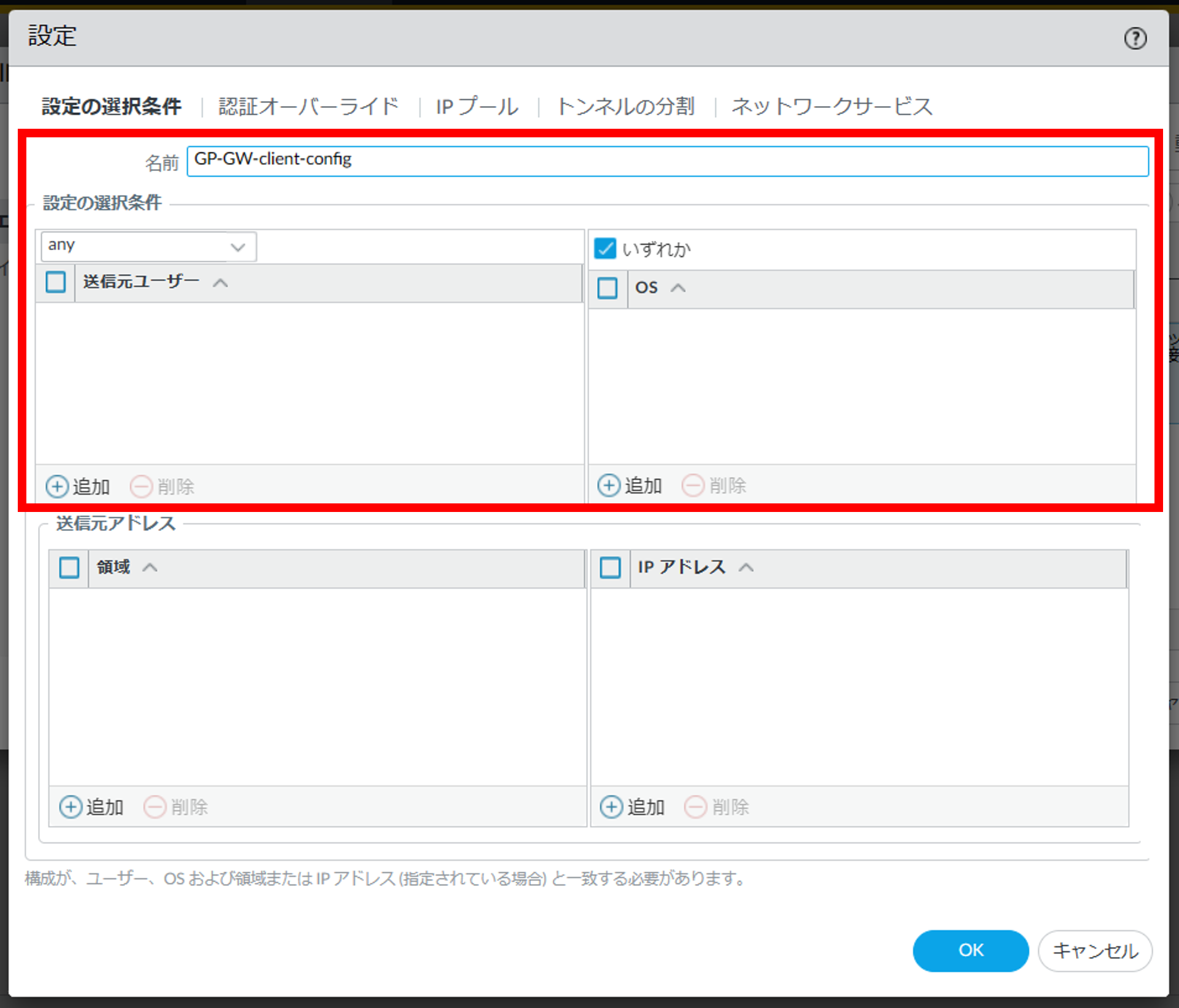This screenshot has width=1179, height=1008.
Task: Open the トンネルの分割 tab
Action: 625,107
